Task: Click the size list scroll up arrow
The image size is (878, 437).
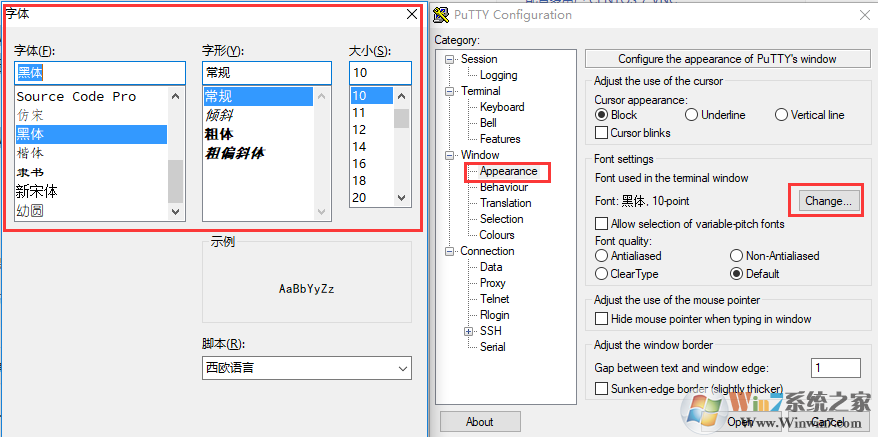Action: point(401,96)
